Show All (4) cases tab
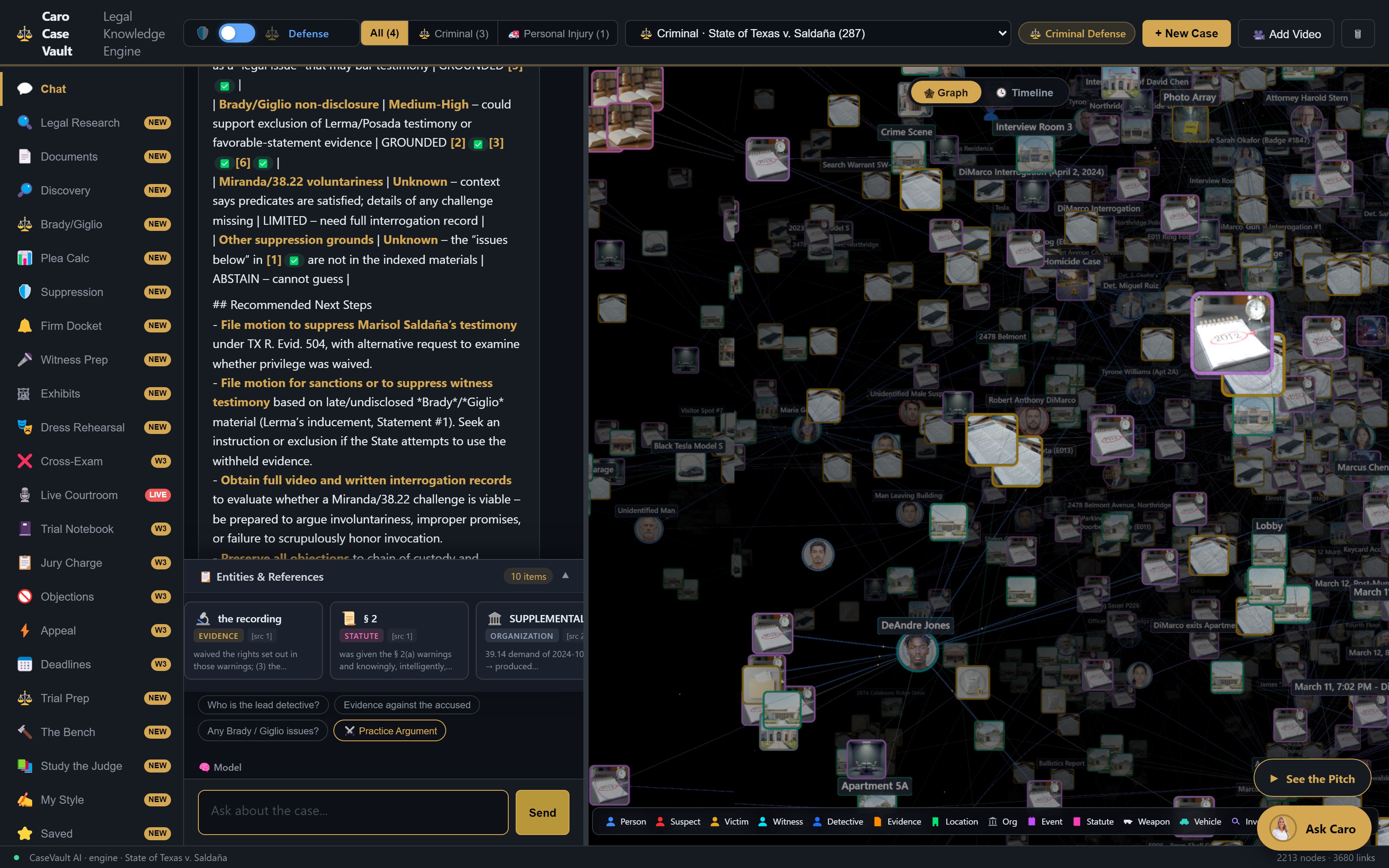The height and width of the screenshot is (868, 1389). pos(385,33)
